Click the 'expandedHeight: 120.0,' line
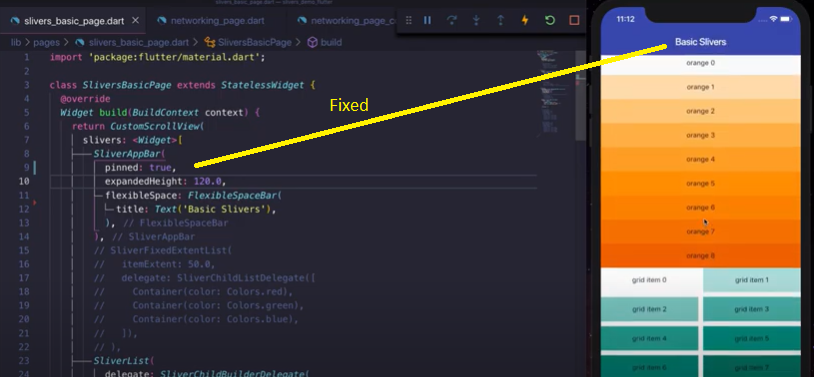The height and width of the screenshot is (377, 814). click(x=166, y=181)
